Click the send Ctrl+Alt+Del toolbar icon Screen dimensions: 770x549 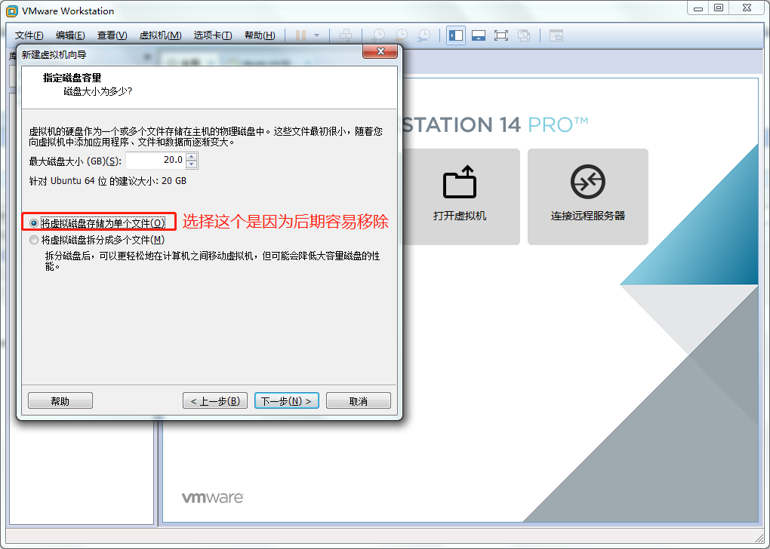[x=346, y=35]
